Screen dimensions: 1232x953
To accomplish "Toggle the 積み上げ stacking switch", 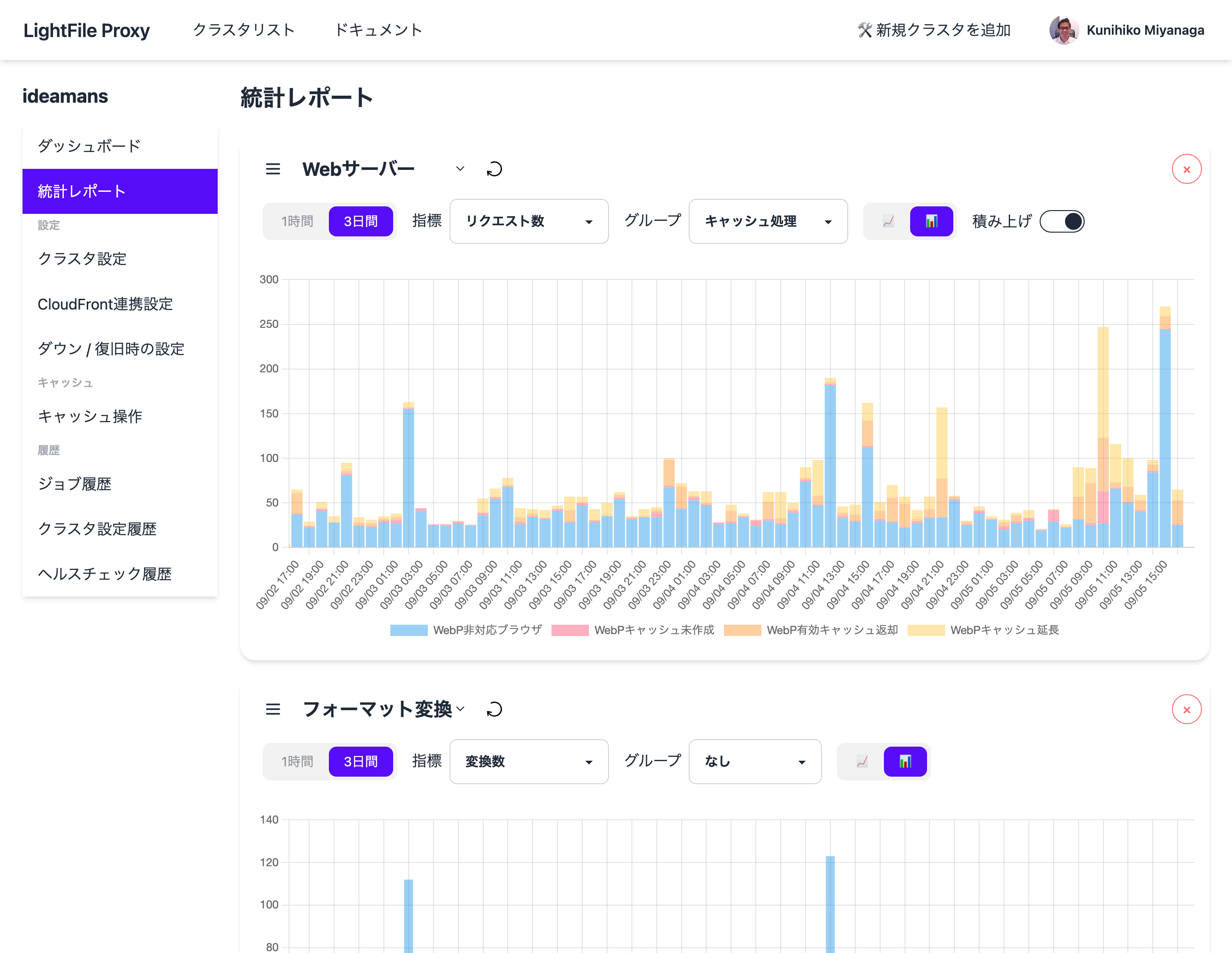I will point(1062,221).
